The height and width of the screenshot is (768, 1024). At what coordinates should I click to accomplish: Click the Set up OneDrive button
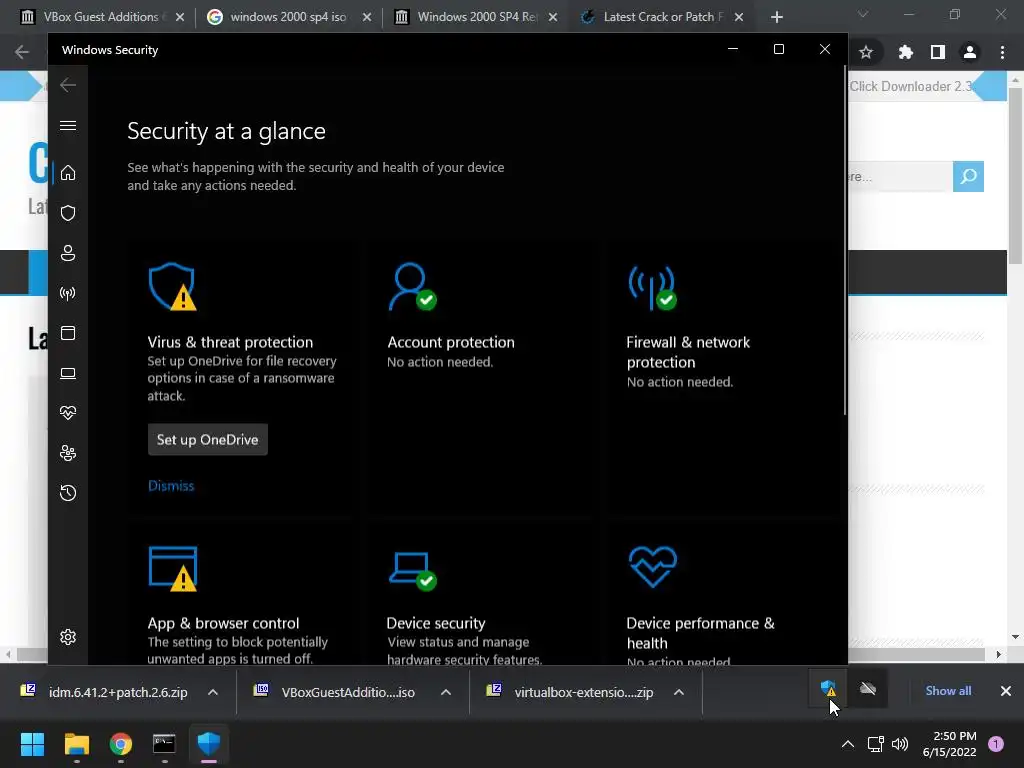tap(208, 440)
